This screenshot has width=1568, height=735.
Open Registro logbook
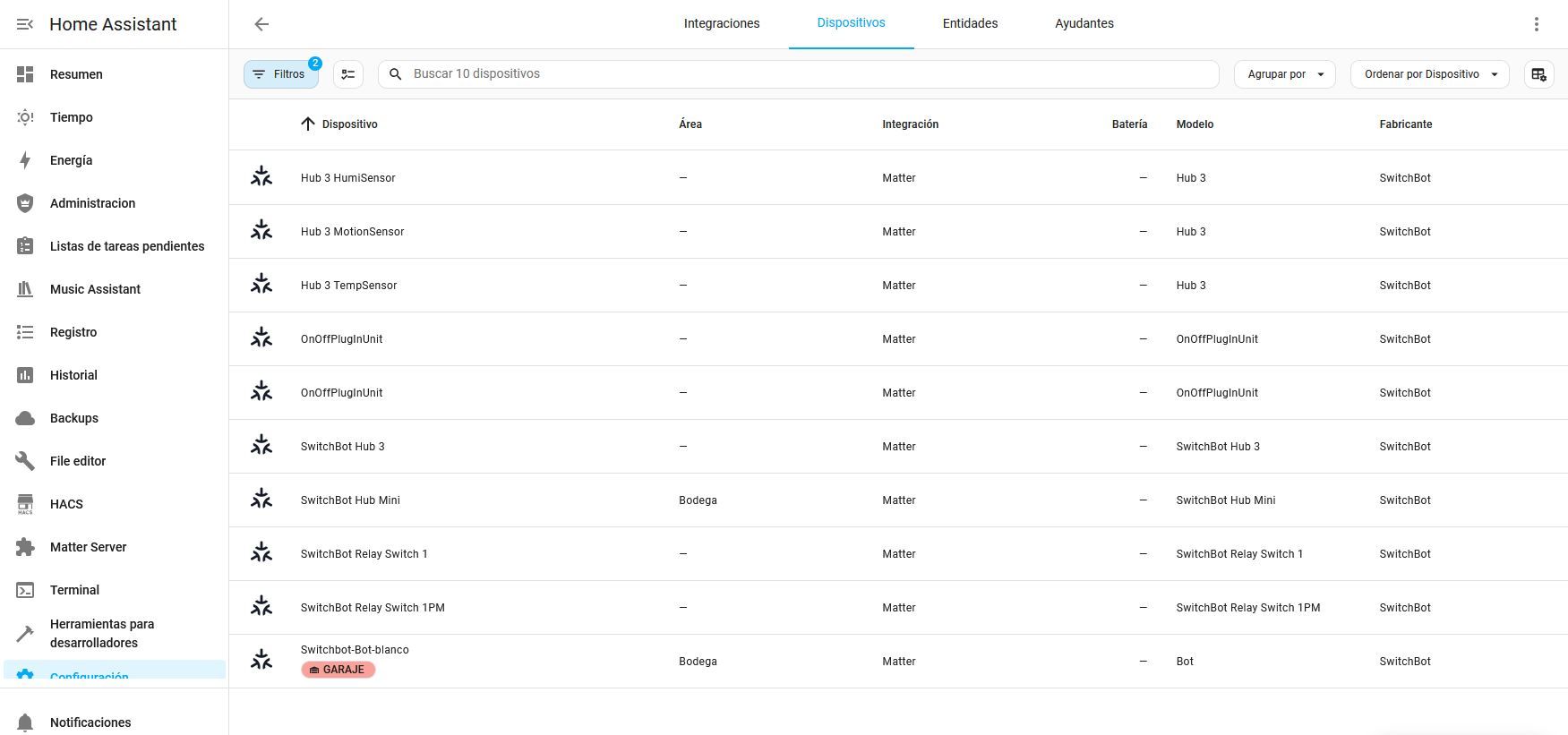115,332
